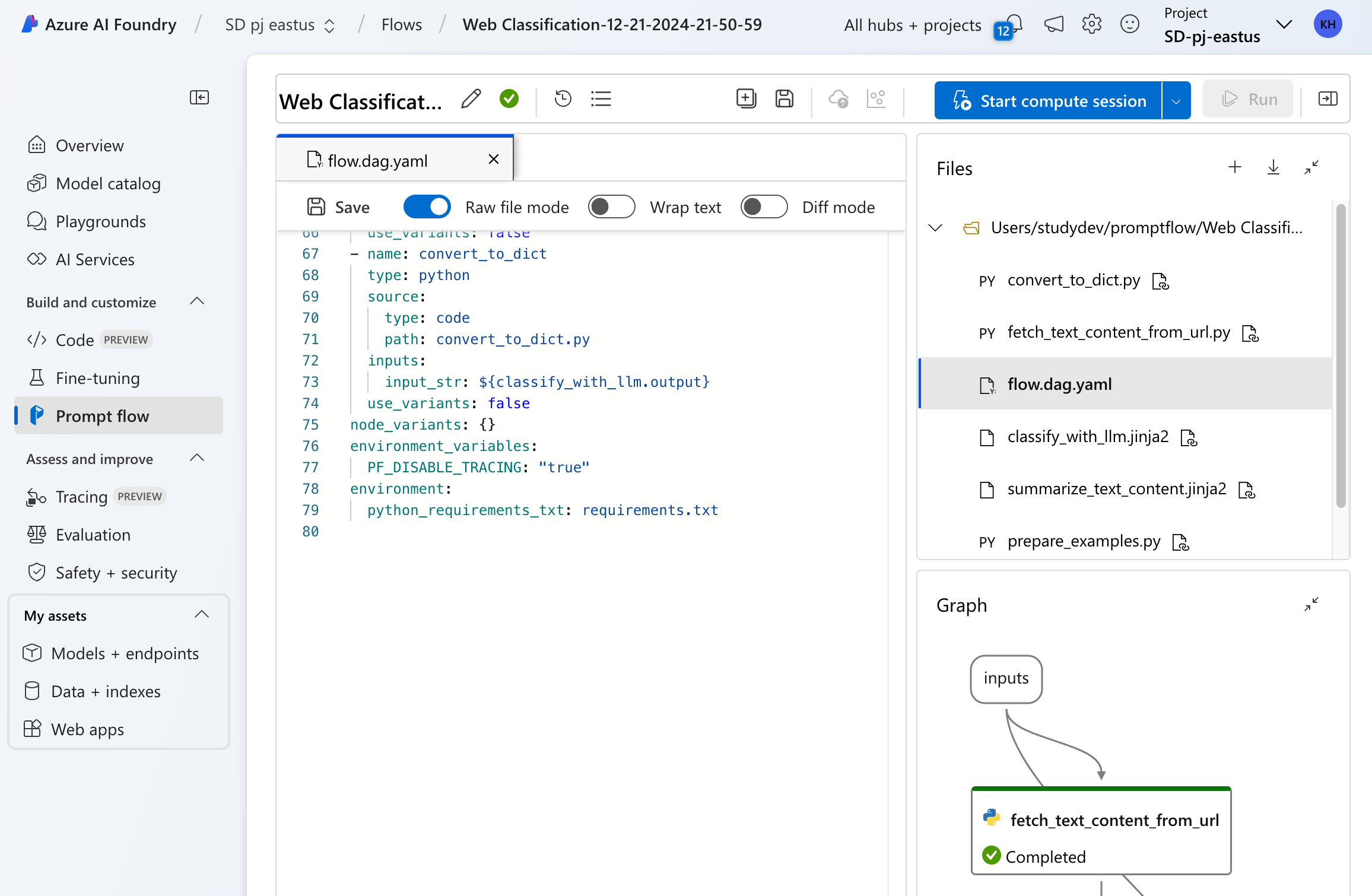This screenshot has height=896, width=1372.
Task: Open Models + endpoints
Action: tap(119, 653)
